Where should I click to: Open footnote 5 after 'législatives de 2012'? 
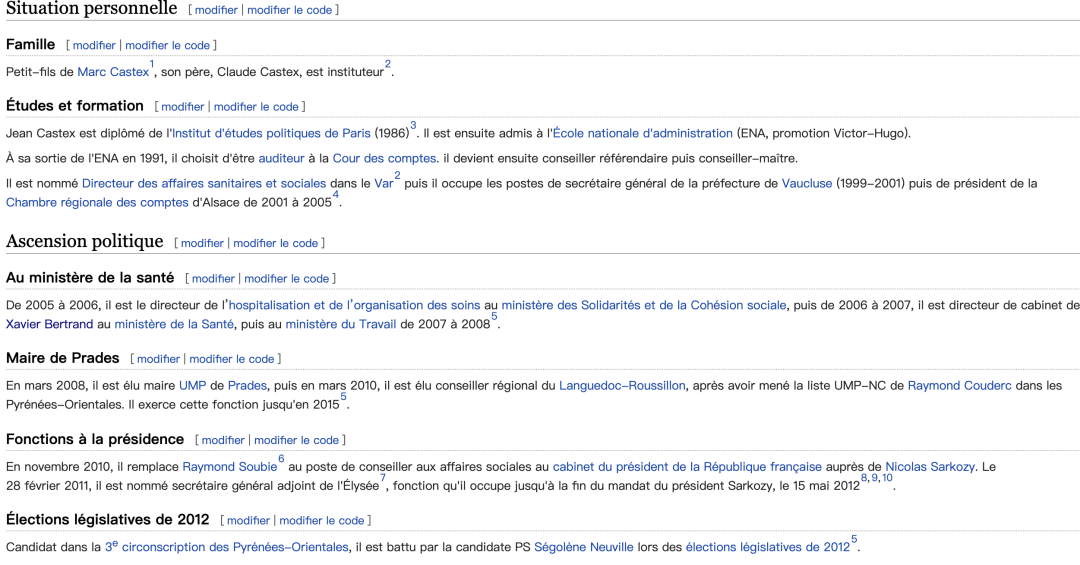pyautogui.click(x=854, y=540)
